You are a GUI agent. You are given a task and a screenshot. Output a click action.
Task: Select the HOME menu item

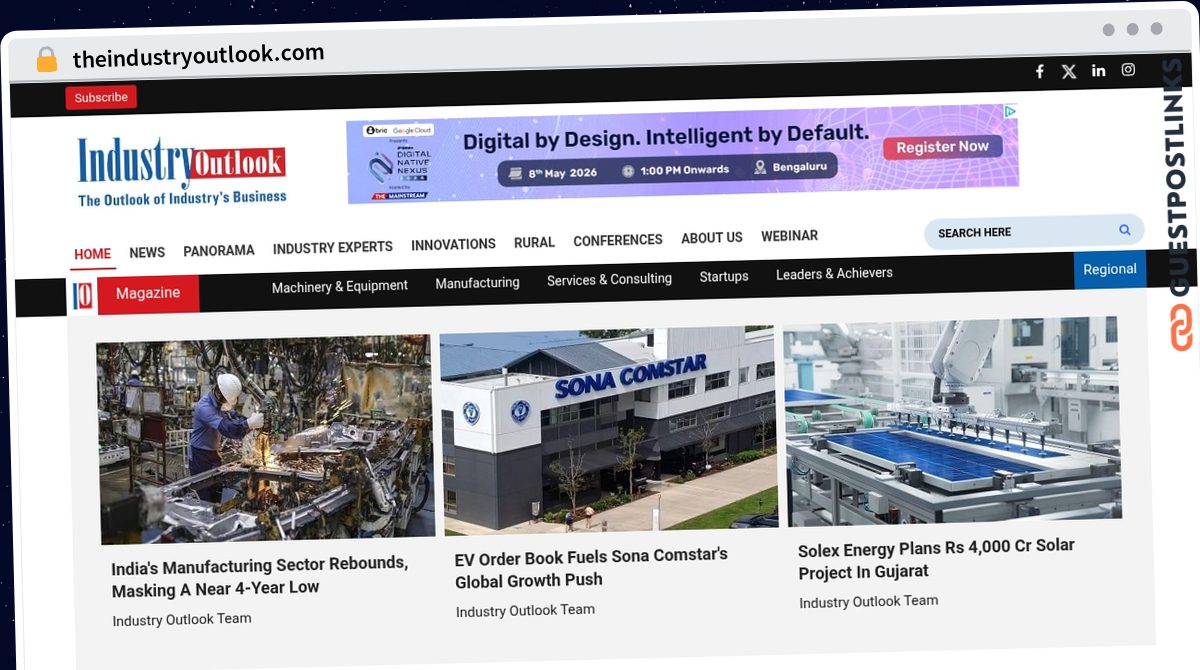click(x=92, y=254)
